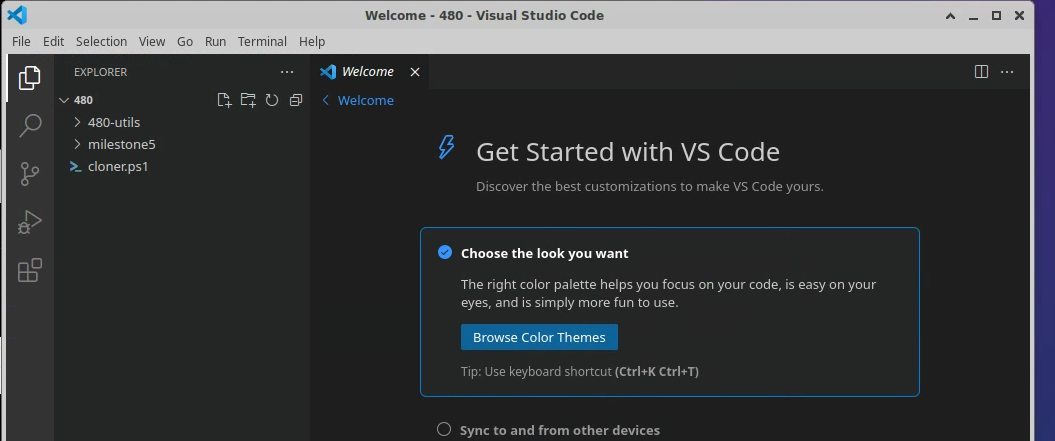Open the Go menu
The height and width of the screenshot is (441, 1055).
coord(185,41)
